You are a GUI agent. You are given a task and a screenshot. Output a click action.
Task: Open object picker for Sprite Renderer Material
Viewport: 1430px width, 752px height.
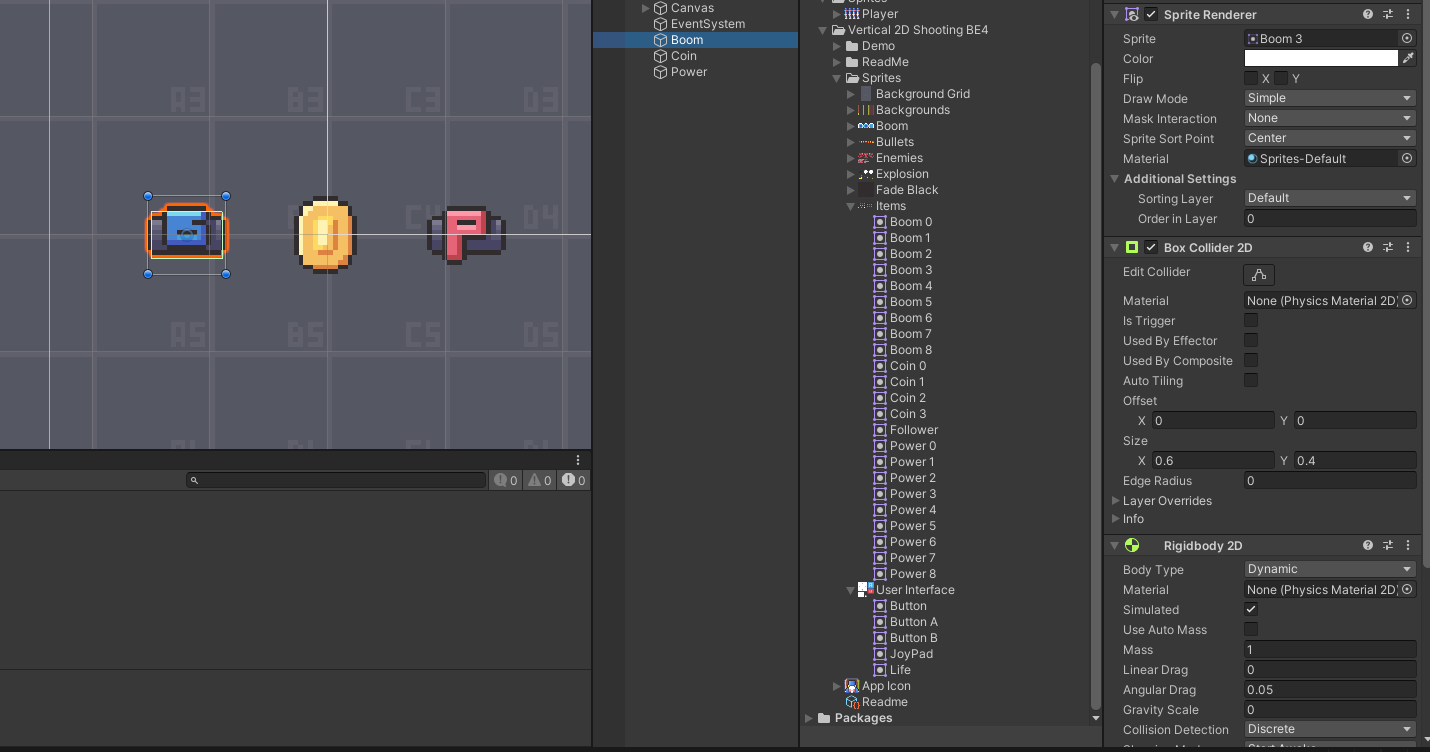tap(1407, 158)
